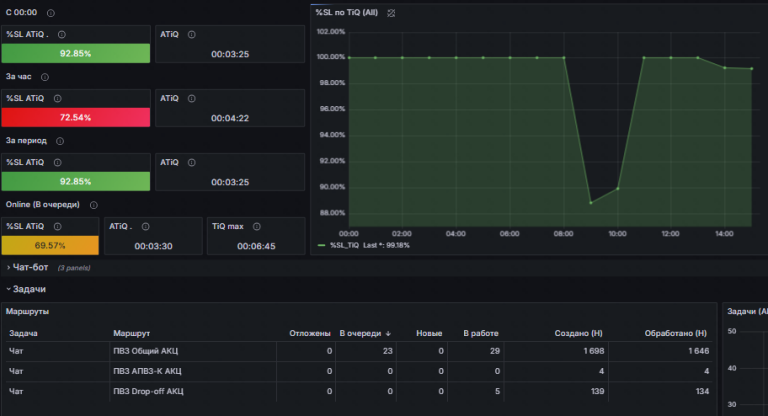Viewport: 768px width, 416px height.
Task: Toggle the '%SL_TIQ' series in chart legend
Action: tap(344, 245)
